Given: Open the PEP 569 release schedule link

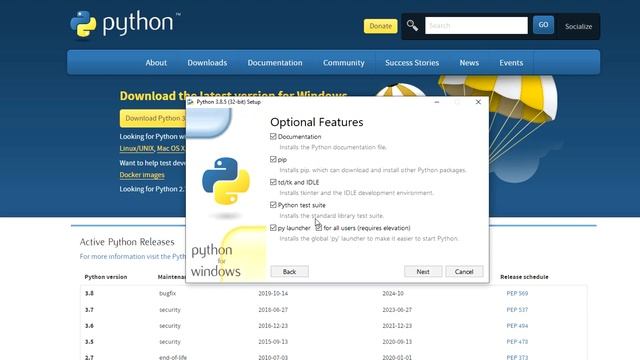Looking at the screenshot, I should 517,293.
